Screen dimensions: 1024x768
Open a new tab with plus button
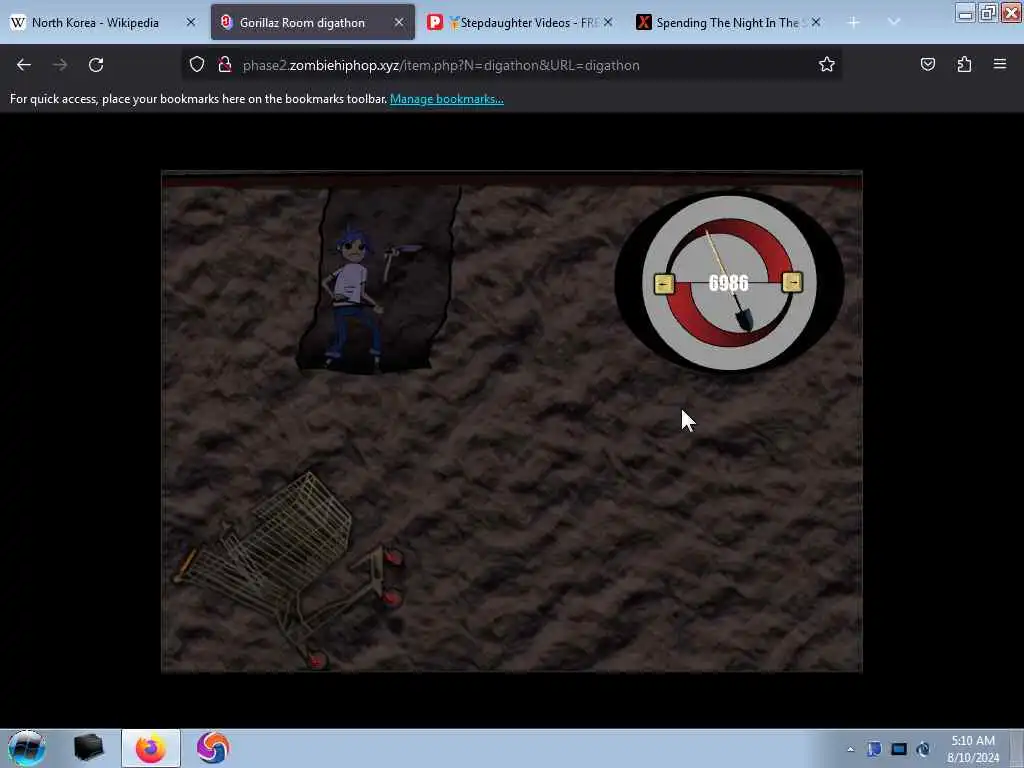coord(853,23)
